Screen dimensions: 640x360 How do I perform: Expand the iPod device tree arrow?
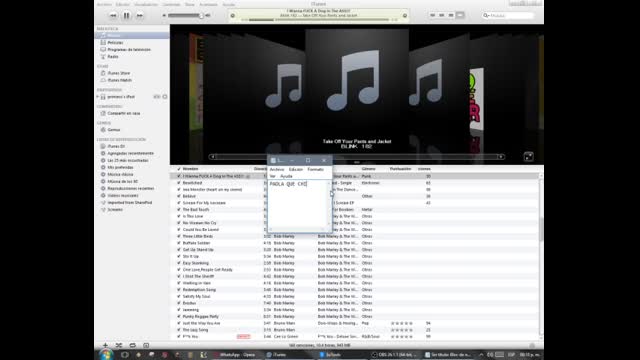(x=98, y=97)
